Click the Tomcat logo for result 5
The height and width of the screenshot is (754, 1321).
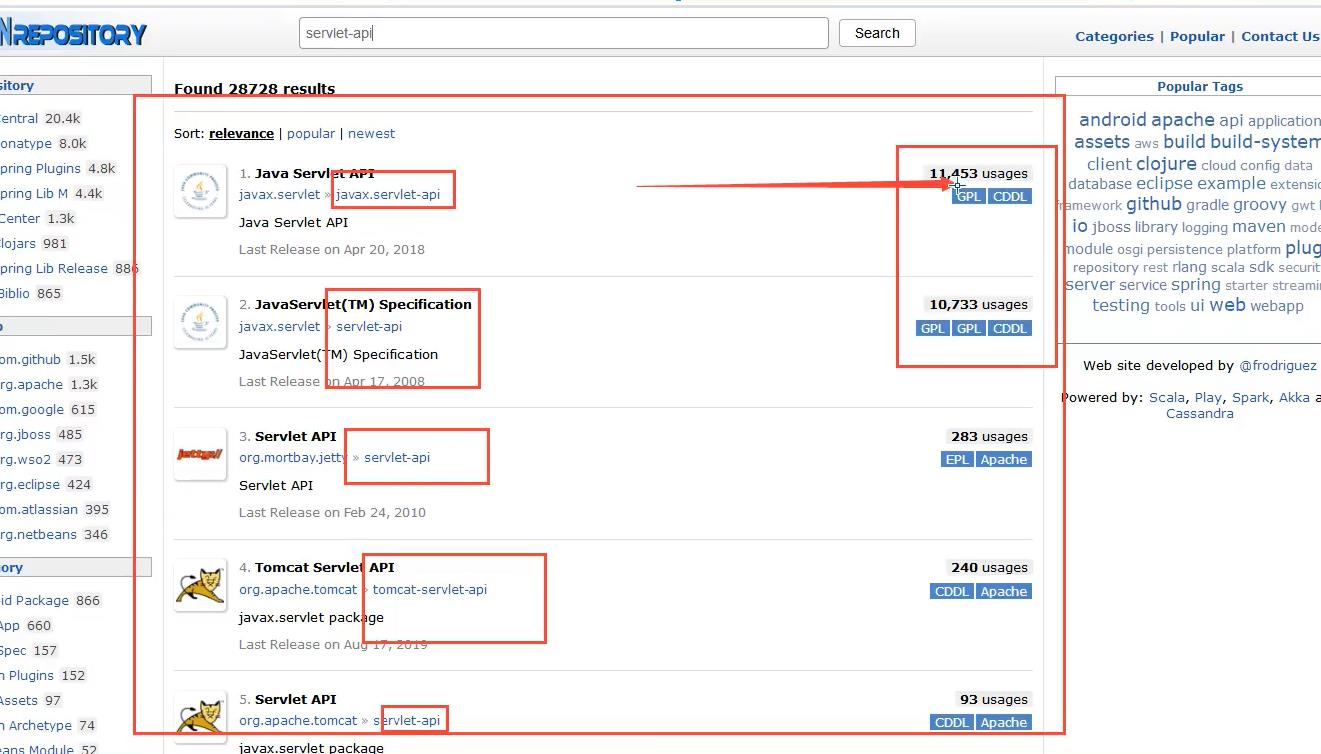[x=200, y=717]
